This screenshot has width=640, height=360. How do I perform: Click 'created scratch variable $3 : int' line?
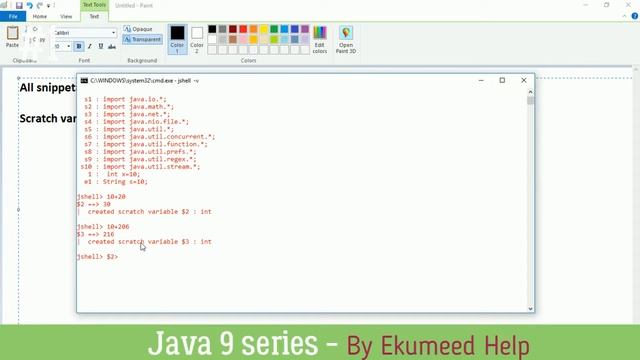pos(149,242)
